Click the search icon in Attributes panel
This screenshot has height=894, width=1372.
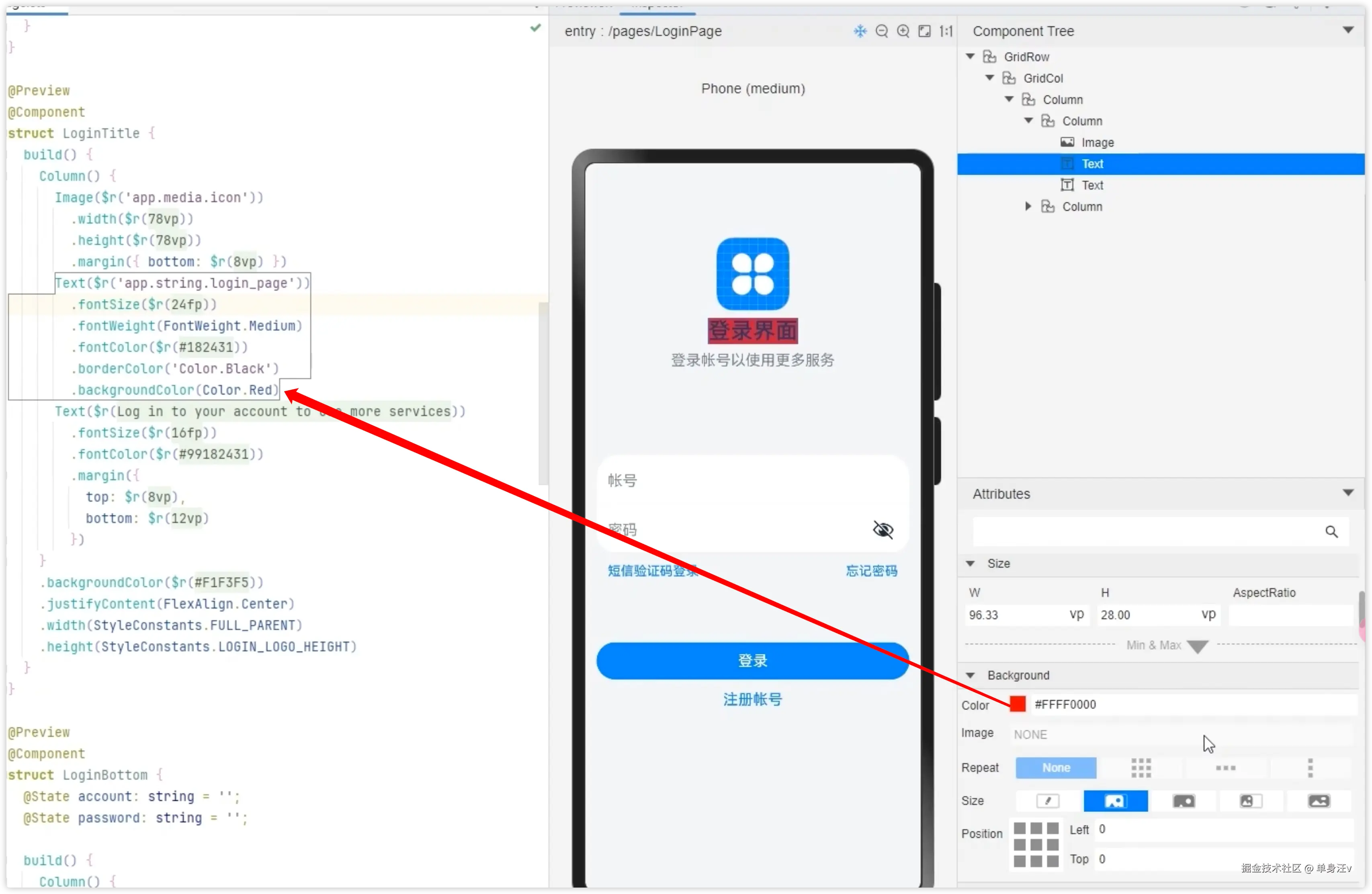pos(1331,531)
